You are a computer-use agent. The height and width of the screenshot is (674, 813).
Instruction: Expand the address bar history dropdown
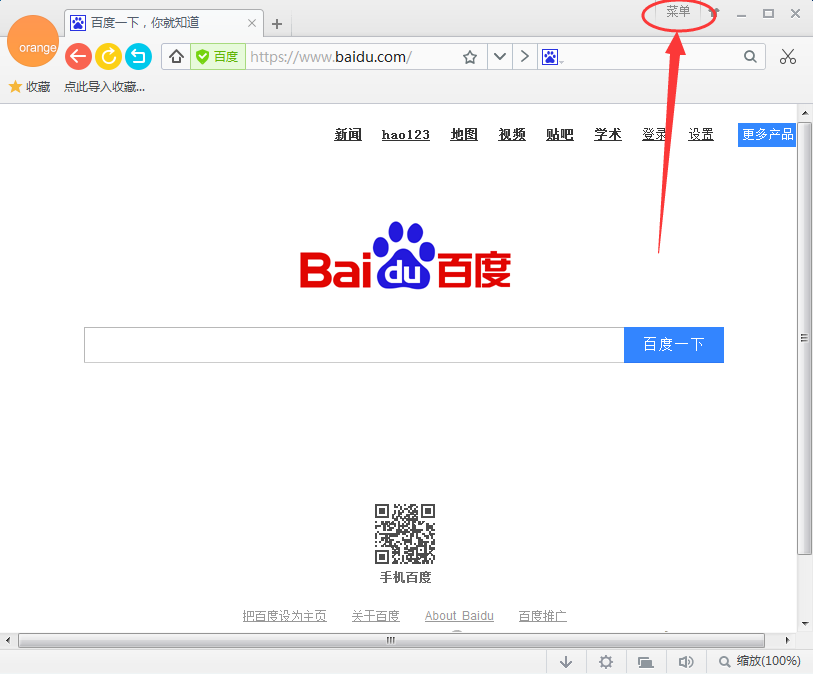click(x=499, y=57)
